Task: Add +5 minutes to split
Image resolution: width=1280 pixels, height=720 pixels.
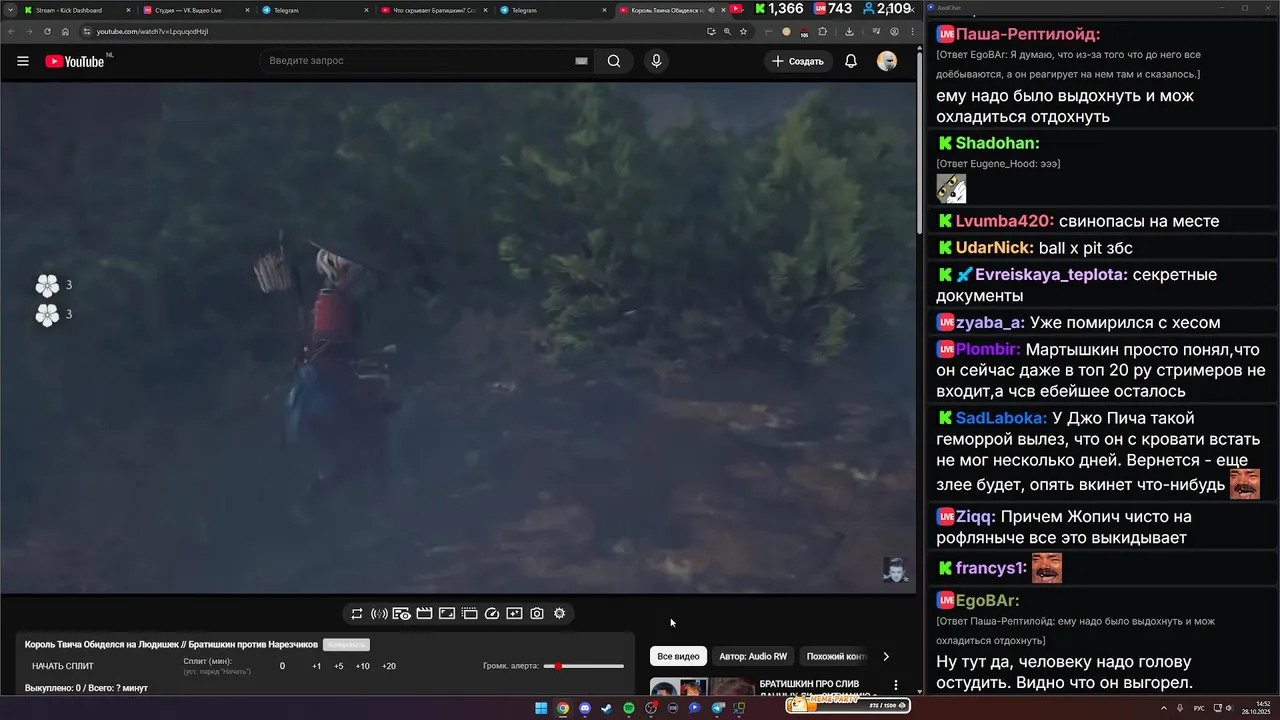Action: click(x=339, y=666)
